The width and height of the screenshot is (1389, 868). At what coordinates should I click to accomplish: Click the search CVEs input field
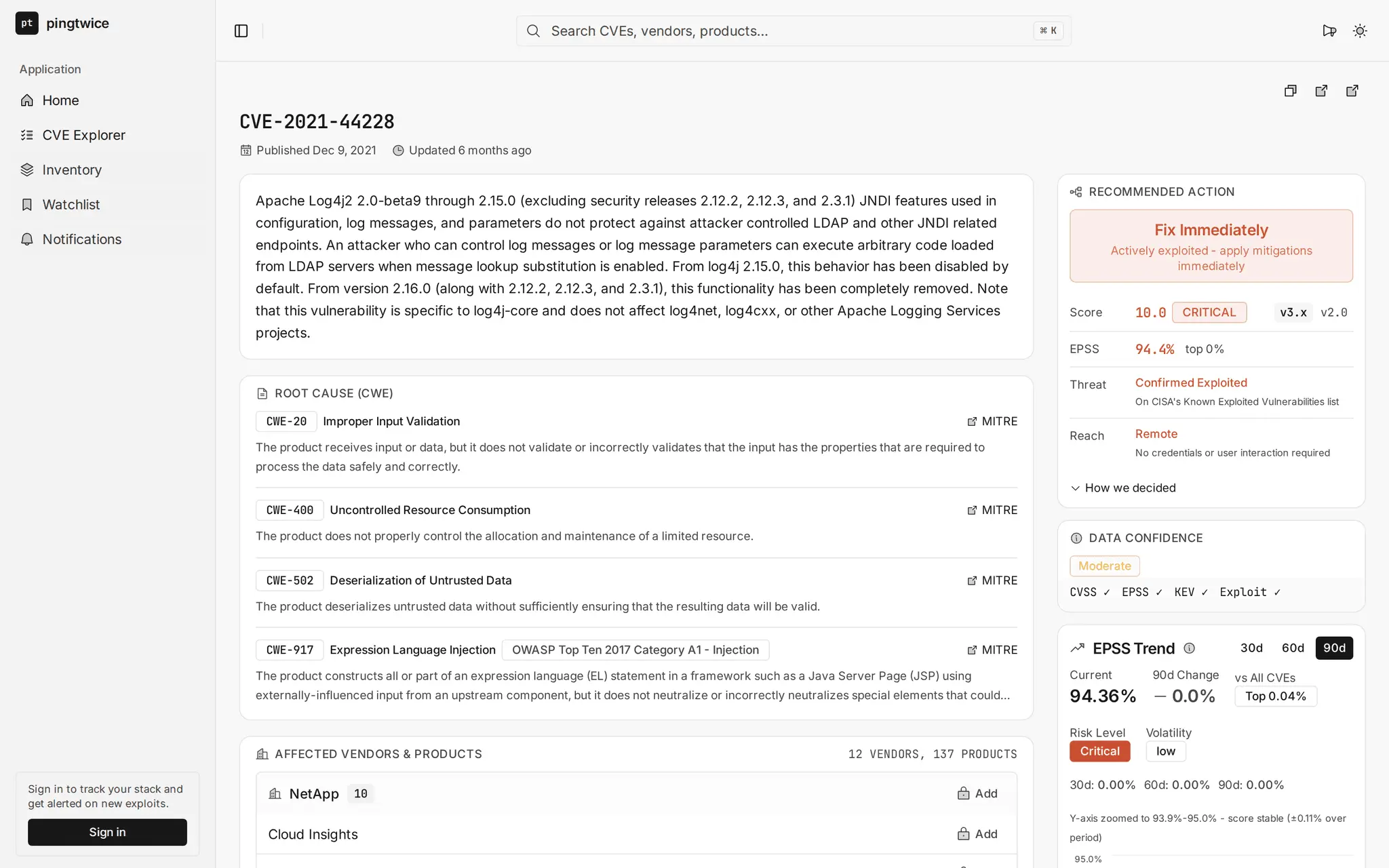794,31
